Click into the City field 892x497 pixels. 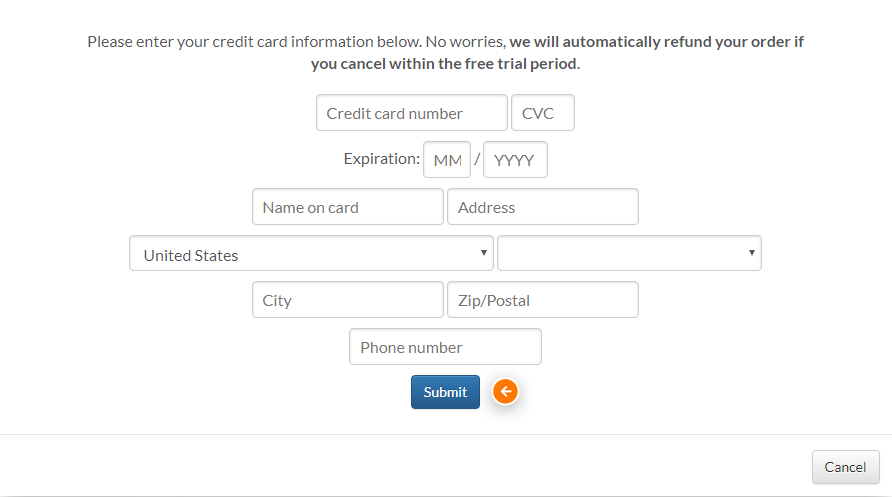coord(348,299)
